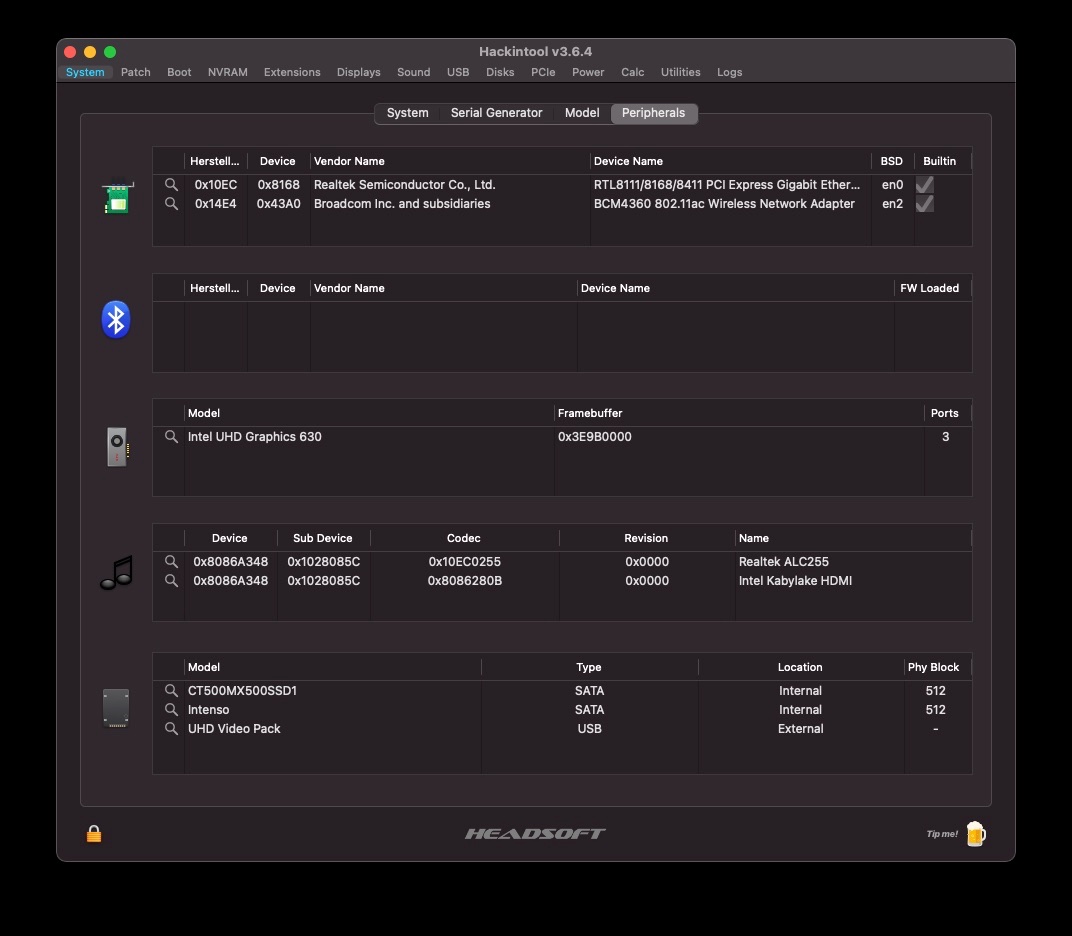Open the Disks toolbar section
This screenshot has width=1072, height=936.
click(x=500, y=72)
